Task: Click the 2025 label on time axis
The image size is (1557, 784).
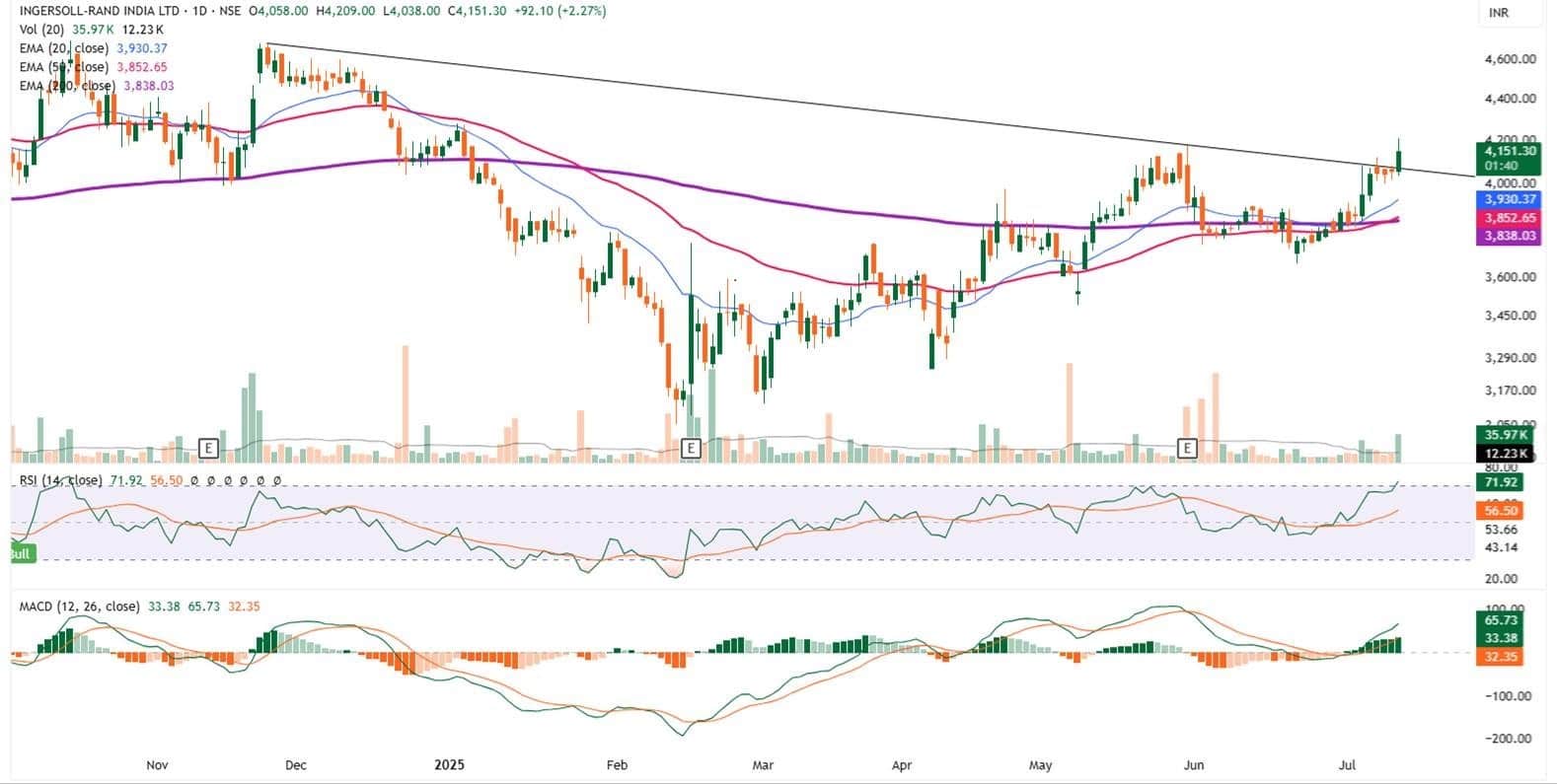Action: coord(449,765)
